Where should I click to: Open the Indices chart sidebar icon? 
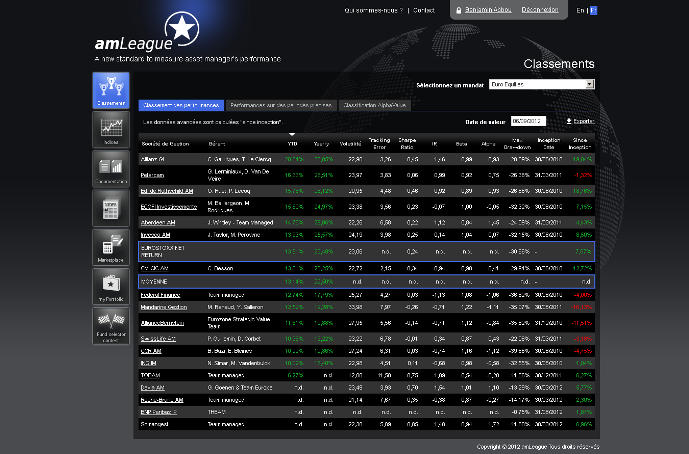click(x=111, y=129)
